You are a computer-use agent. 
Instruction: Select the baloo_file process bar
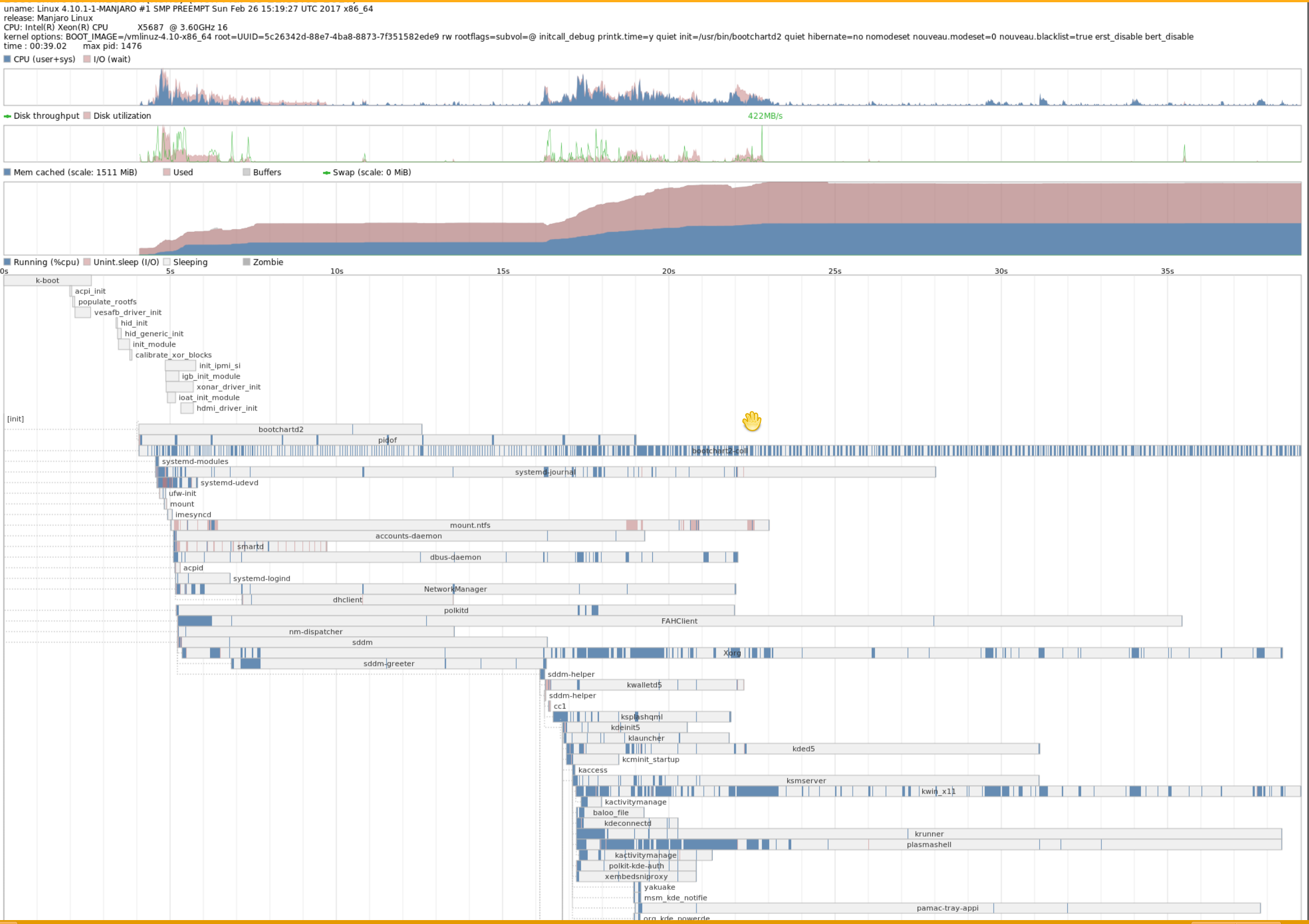click(x=611, y=813)
